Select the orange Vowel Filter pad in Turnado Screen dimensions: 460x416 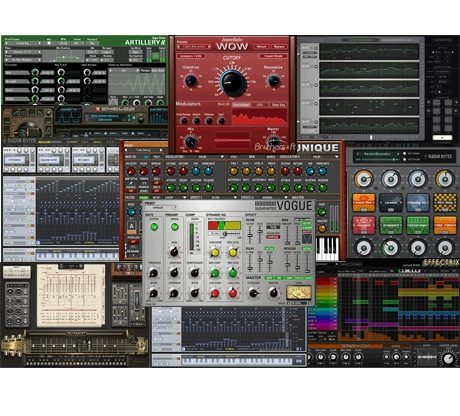pyautogui.click(x=364, y=203)
